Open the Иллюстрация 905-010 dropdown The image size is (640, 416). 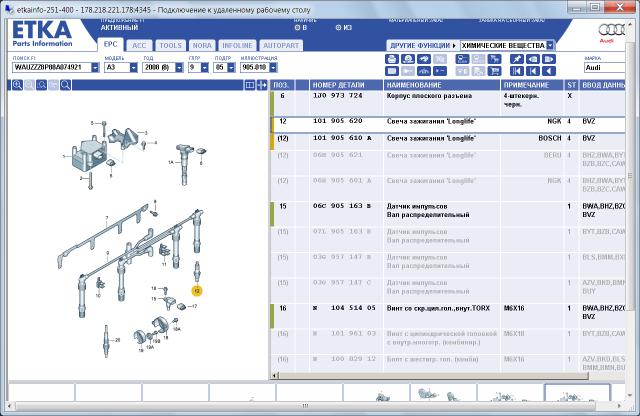point(273,68)
